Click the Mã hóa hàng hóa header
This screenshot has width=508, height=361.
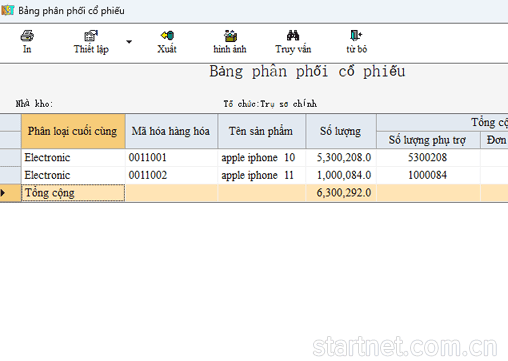(171, 131)
